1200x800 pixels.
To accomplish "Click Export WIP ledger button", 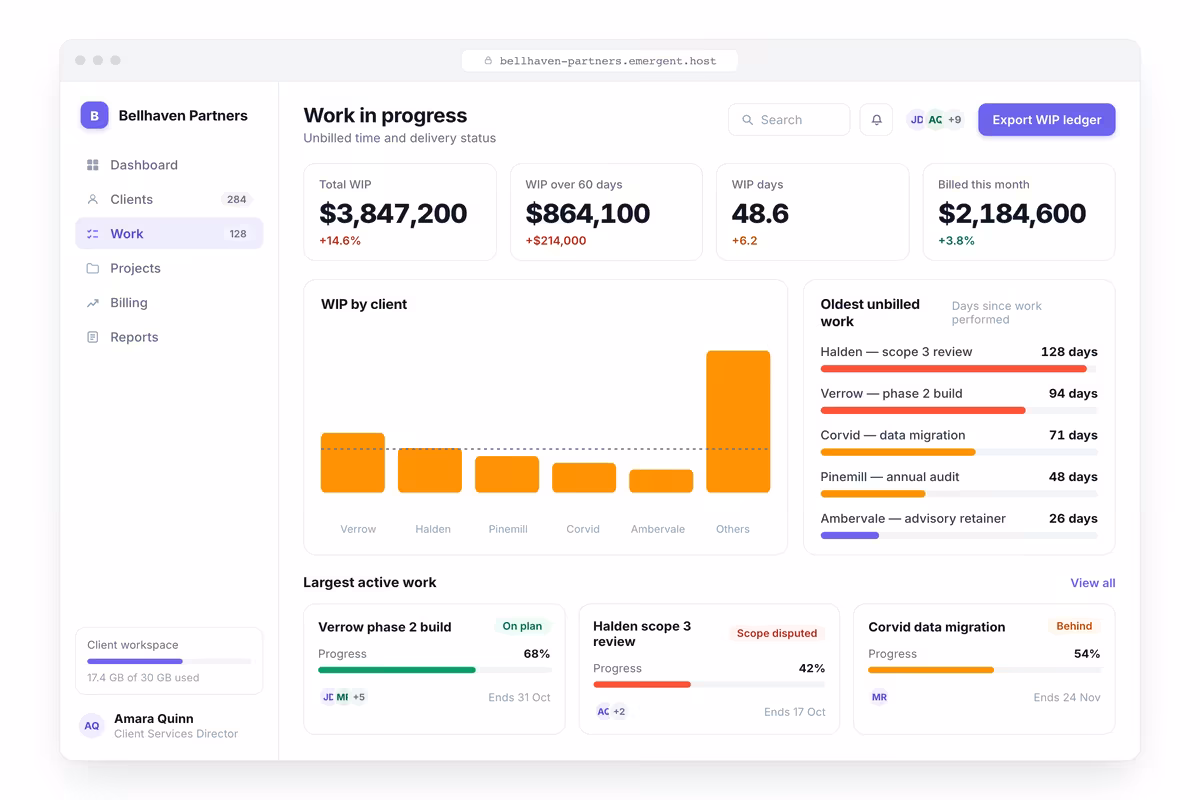I will (x=1046, y=120).
